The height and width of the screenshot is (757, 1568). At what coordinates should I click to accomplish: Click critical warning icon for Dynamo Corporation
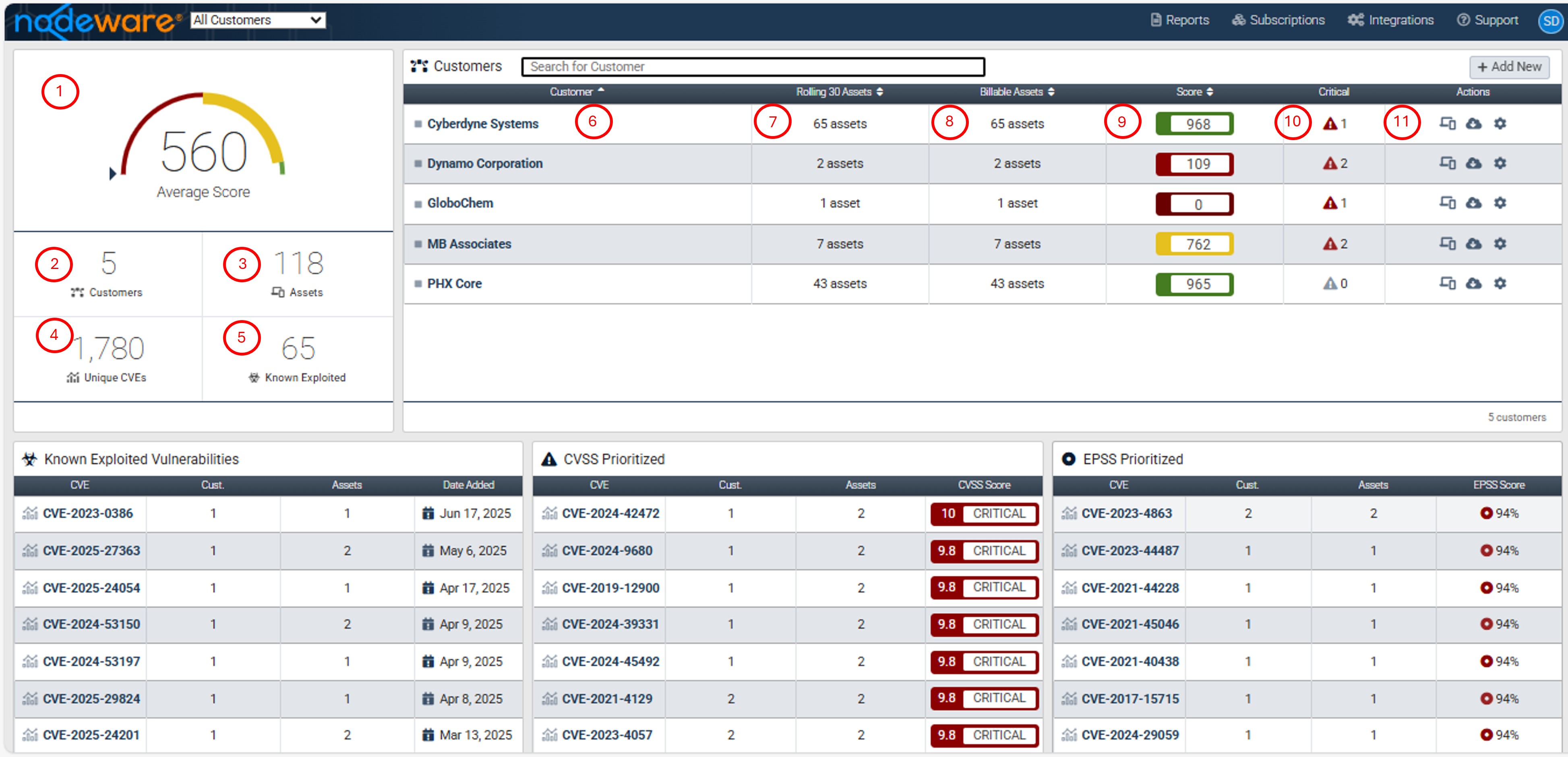(x=1329, y=163)
